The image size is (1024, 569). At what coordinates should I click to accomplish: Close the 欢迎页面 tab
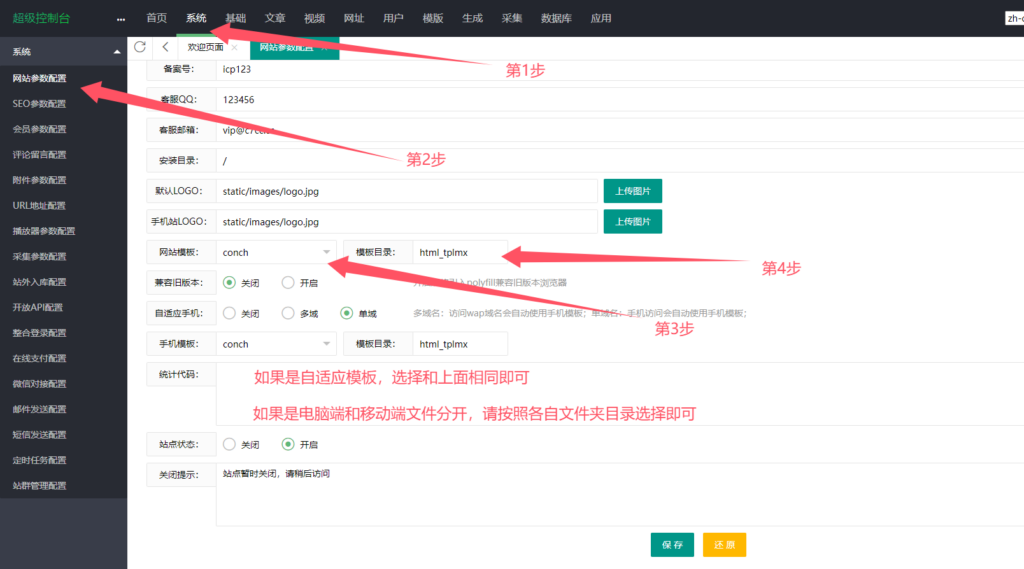tap(234, 47)
